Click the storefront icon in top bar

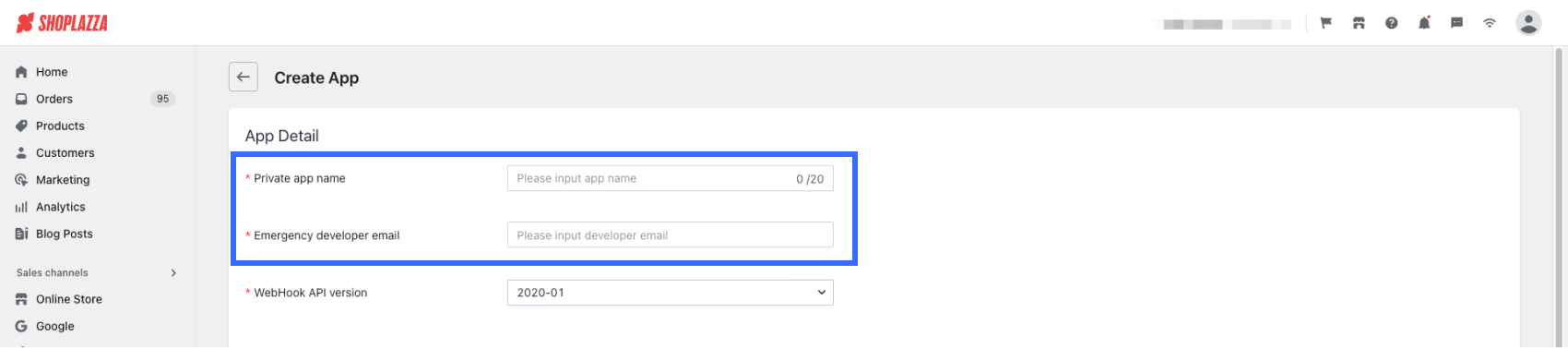click(1359, 23)
